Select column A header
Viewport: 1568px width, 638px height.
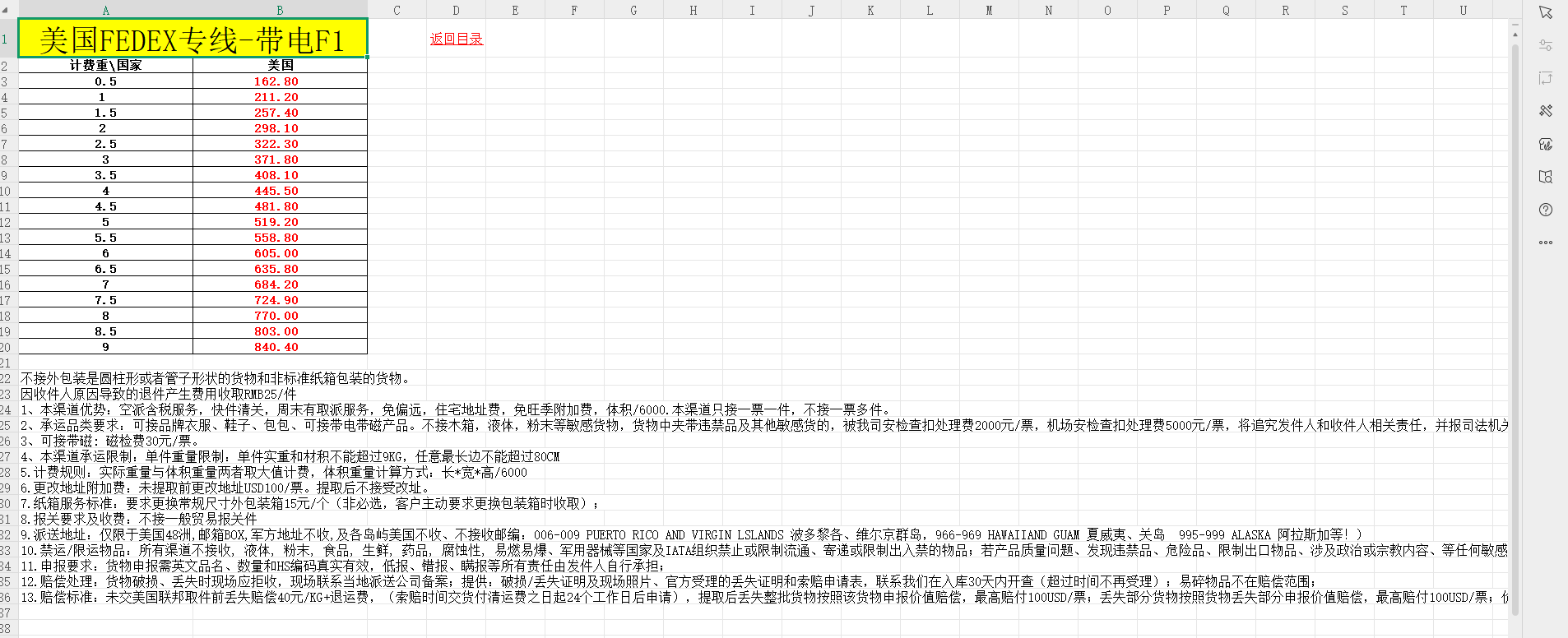pyautogui.click(x=105, y=10)
